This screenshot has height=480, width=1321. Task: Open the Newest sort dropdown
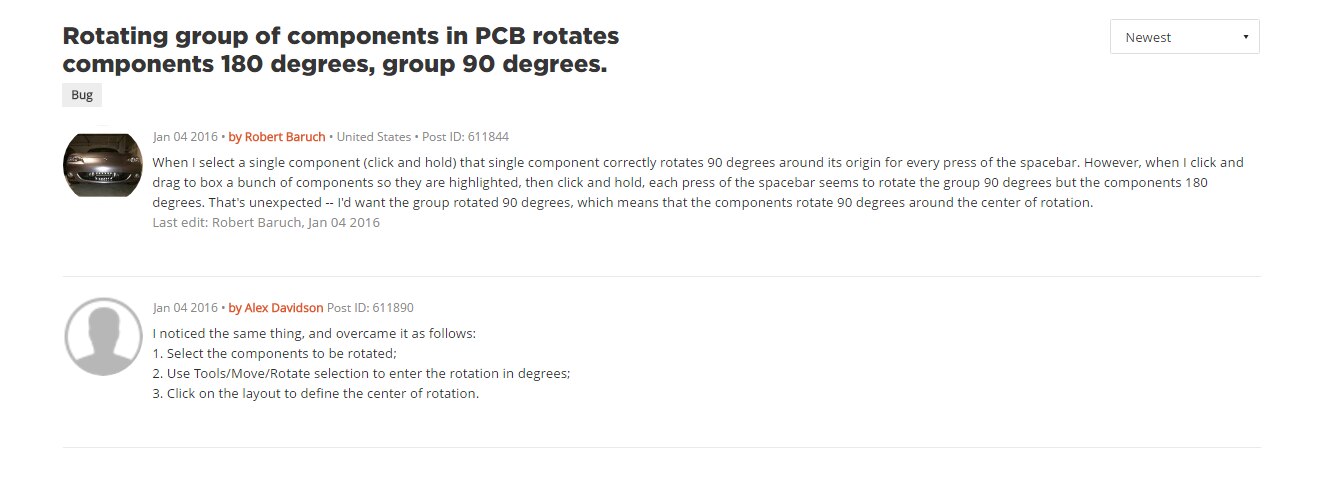[1183, 37]
